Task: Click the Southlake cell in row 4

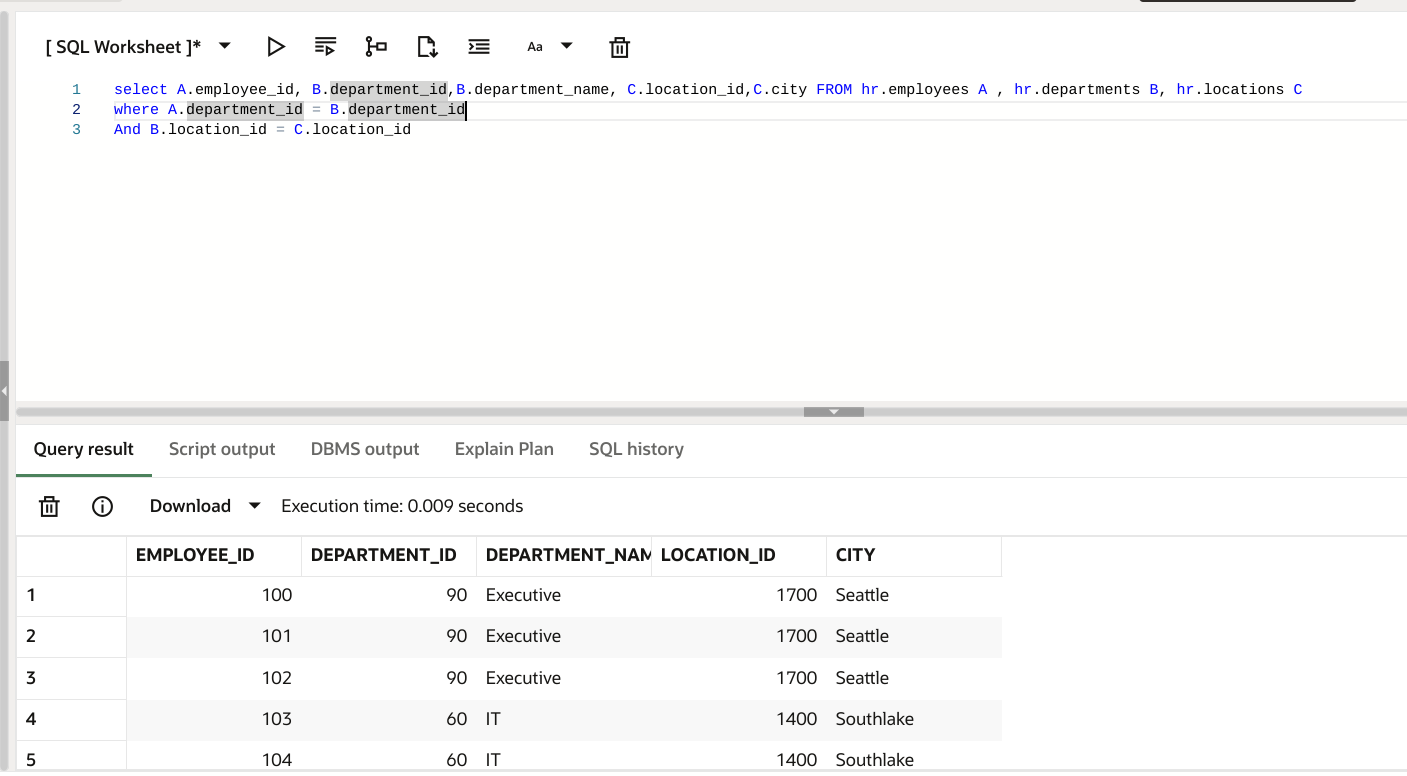Action: 914,719
